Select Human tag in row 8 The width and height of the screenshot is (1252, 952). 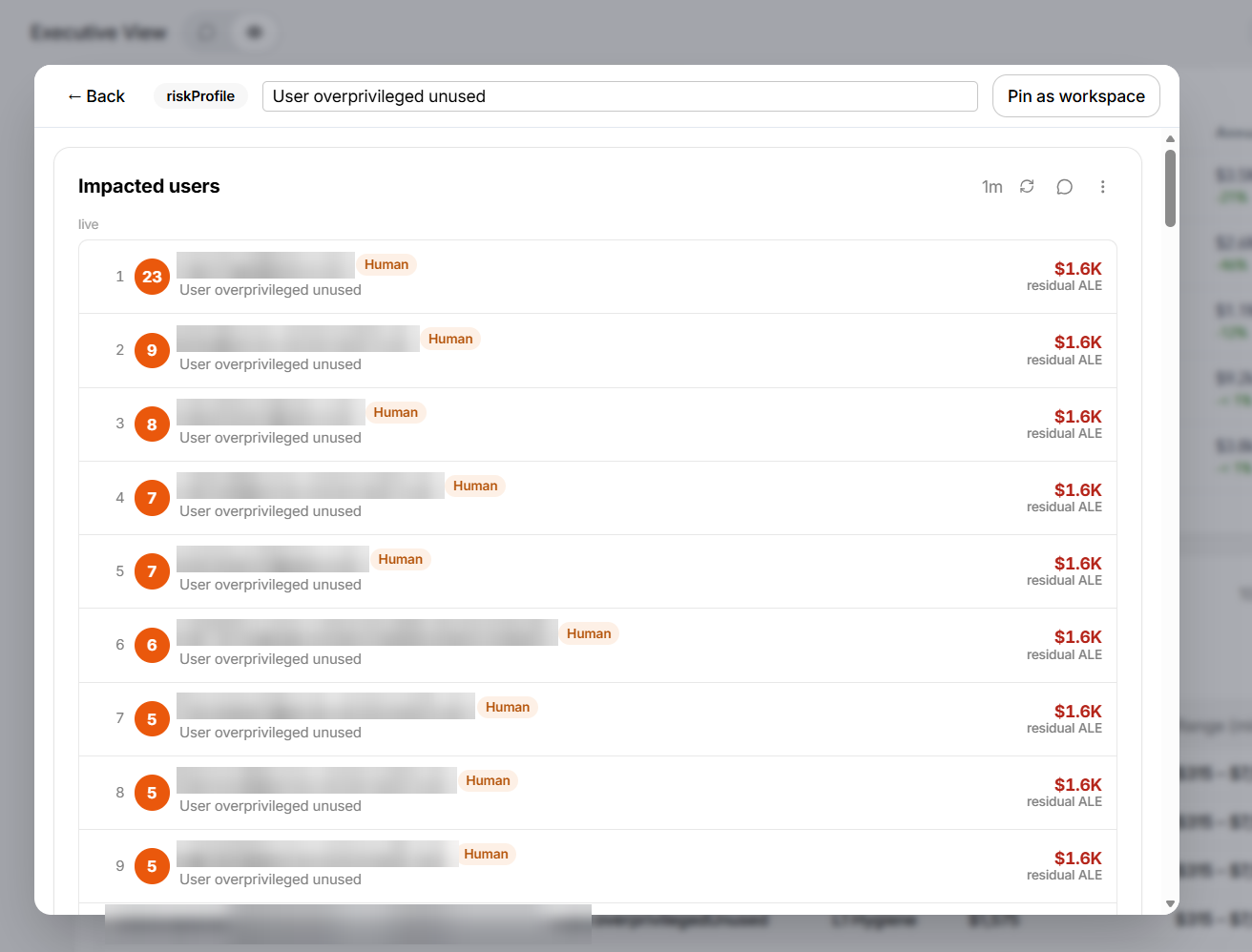point(488,780)
